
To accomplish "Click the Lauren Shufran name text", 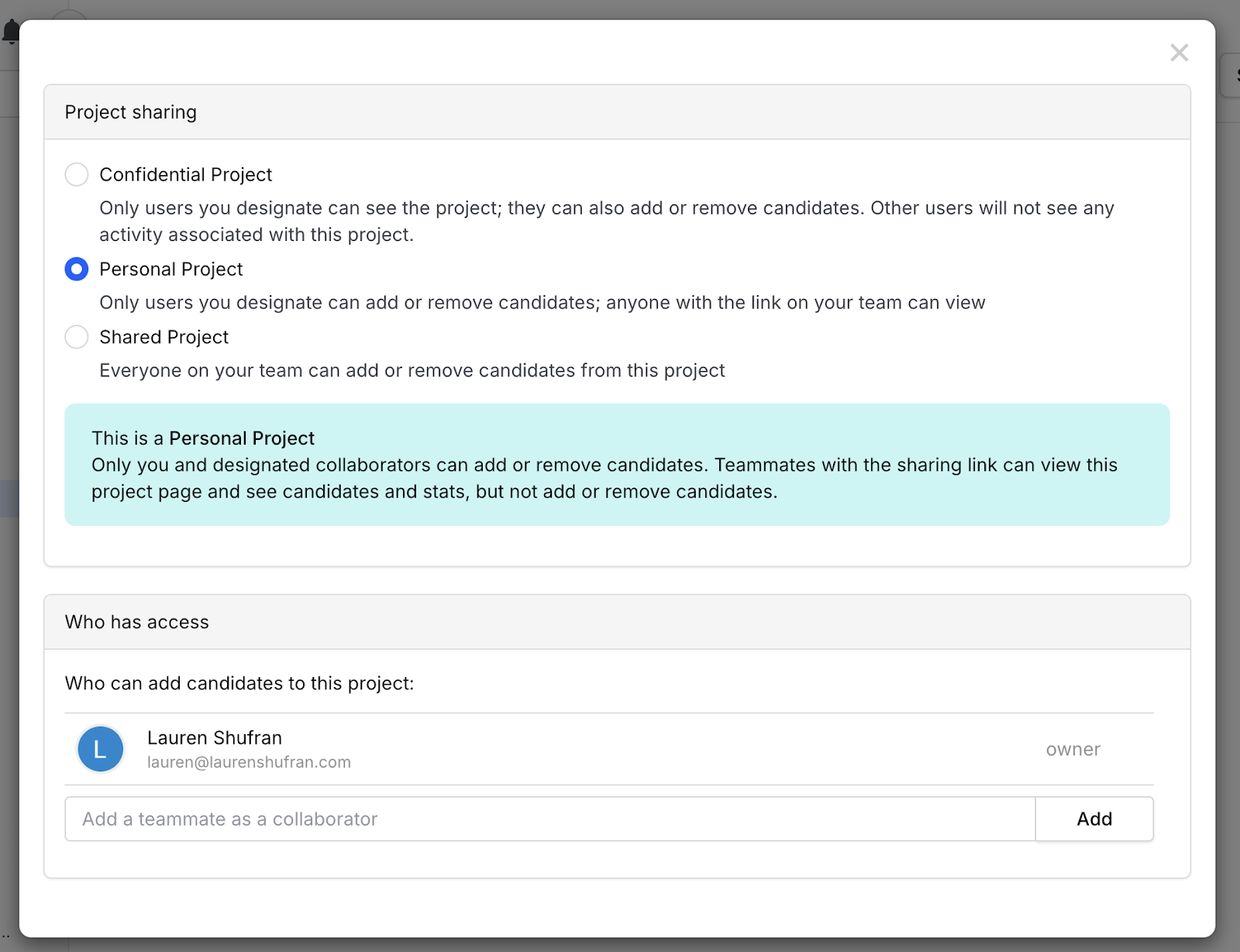I will 215,737.
